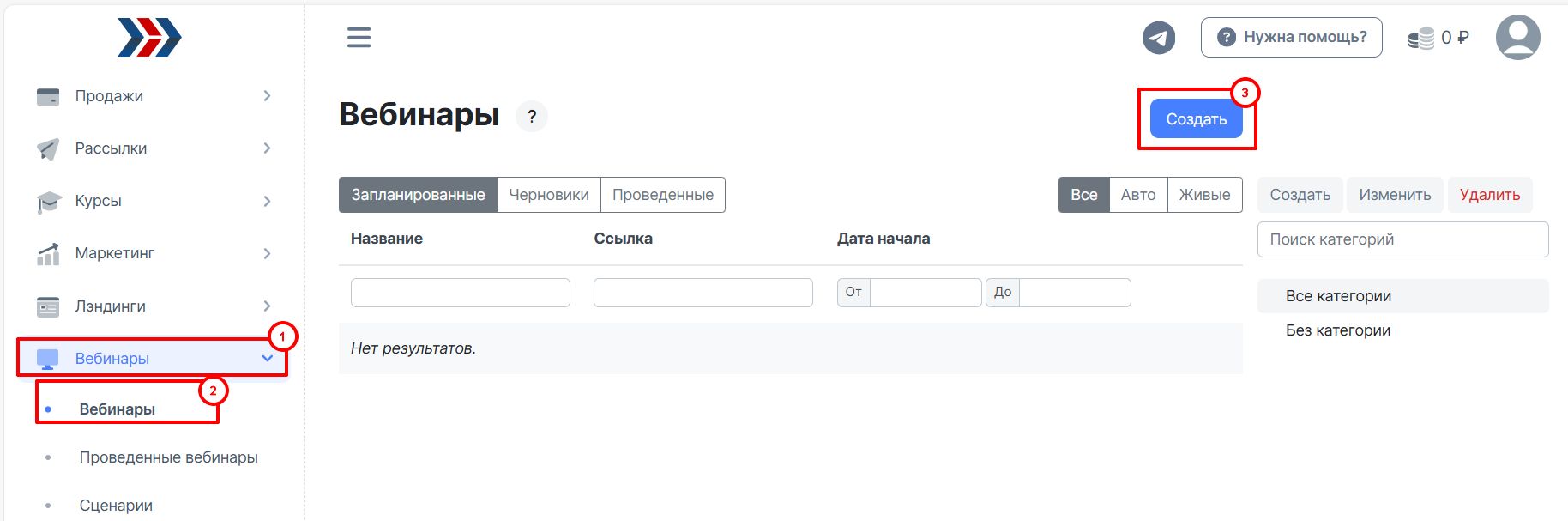The image size is (1568, 521).
Task: Focus the Название filter input
Action: [x=461, y=293]
